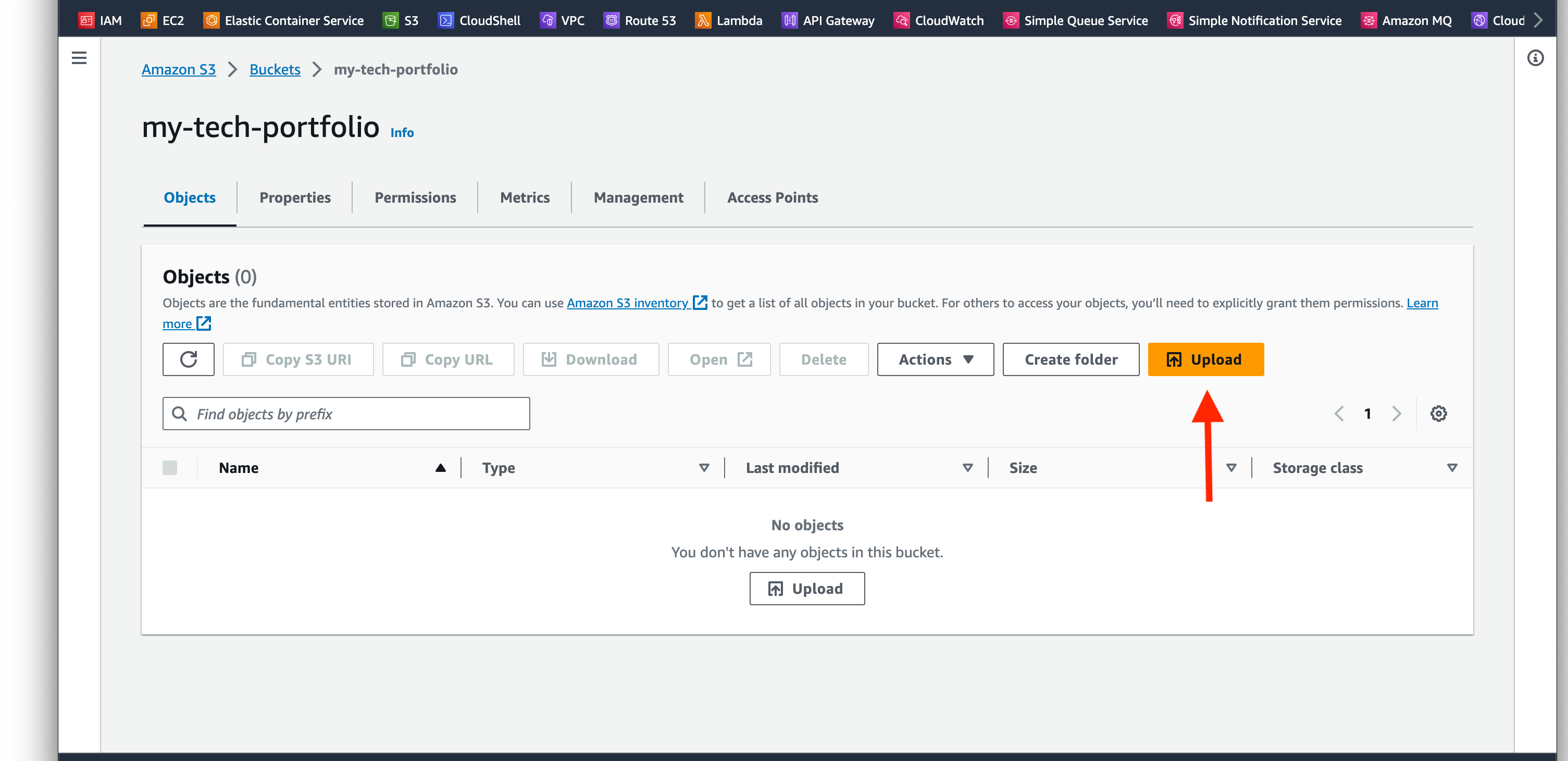Screen dimensions: 1568x761
Task: Open table preferences gear icon
Action: [1438, 414]
